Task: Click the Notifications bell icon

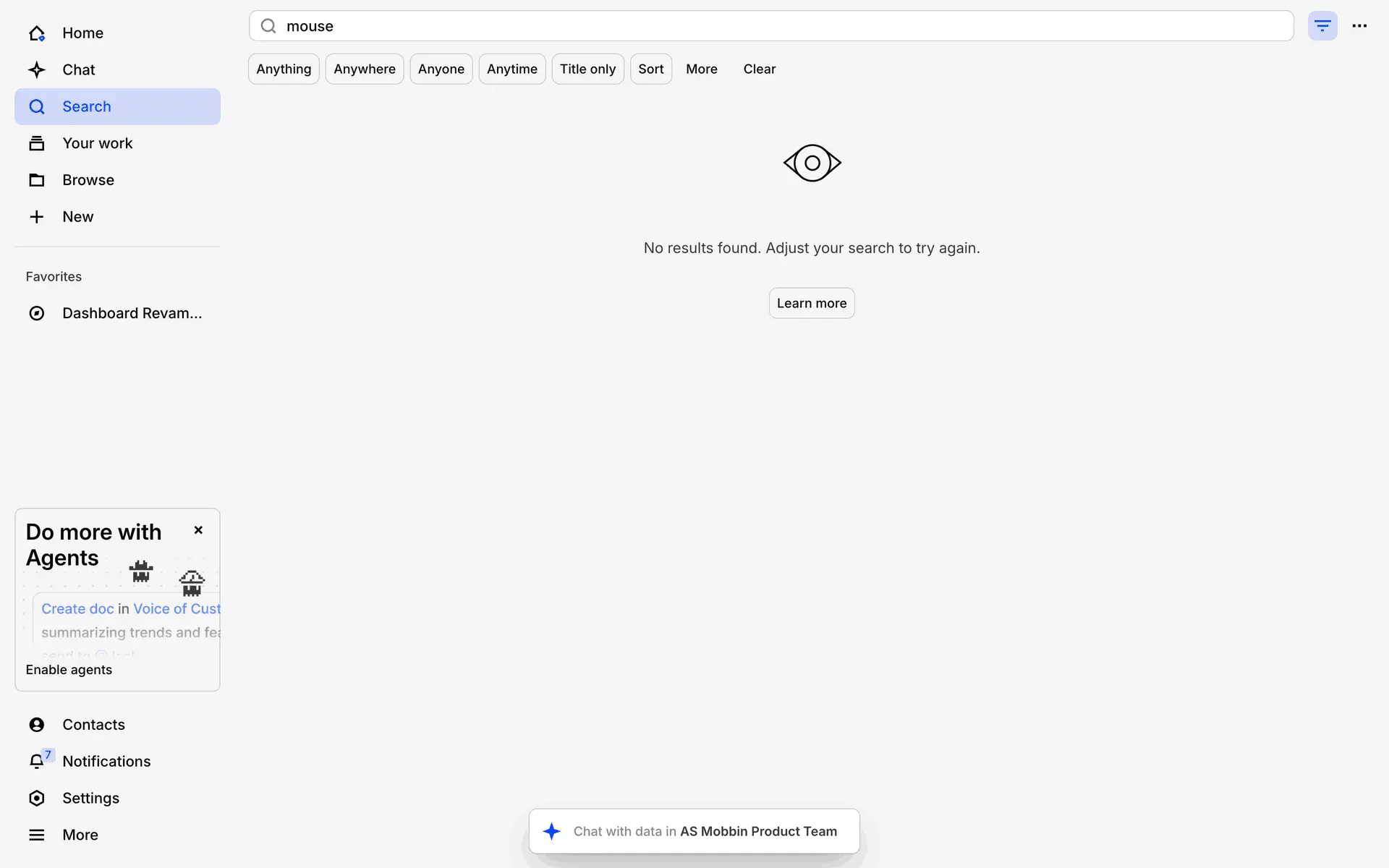Action: click(x=37, y=761)
